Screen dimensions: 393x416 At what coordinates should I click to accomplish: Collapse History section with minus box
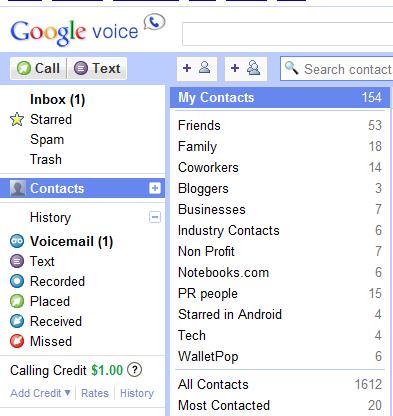(x=155, y=217)
